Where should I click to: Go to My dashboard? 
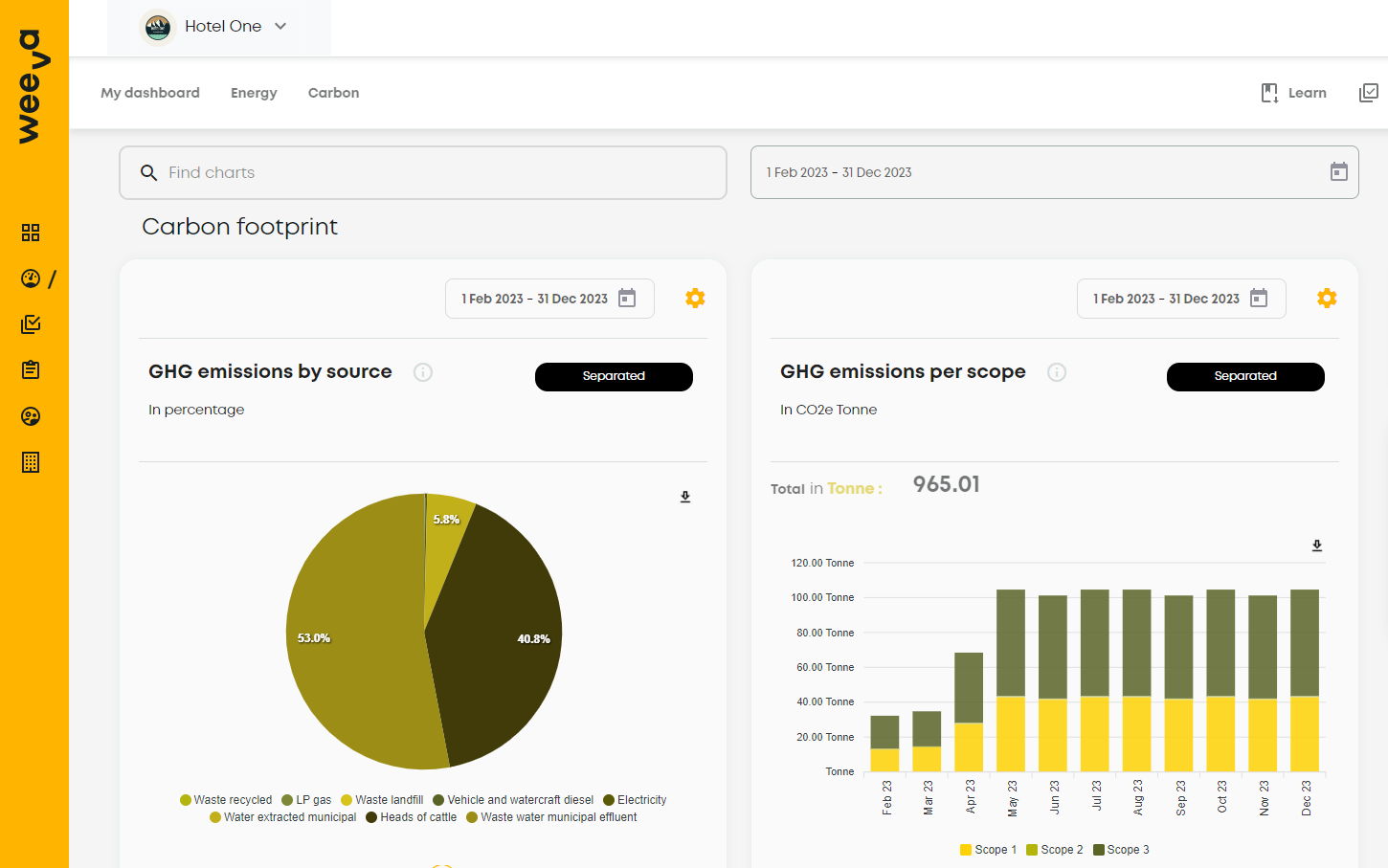[x=150, y=93]
